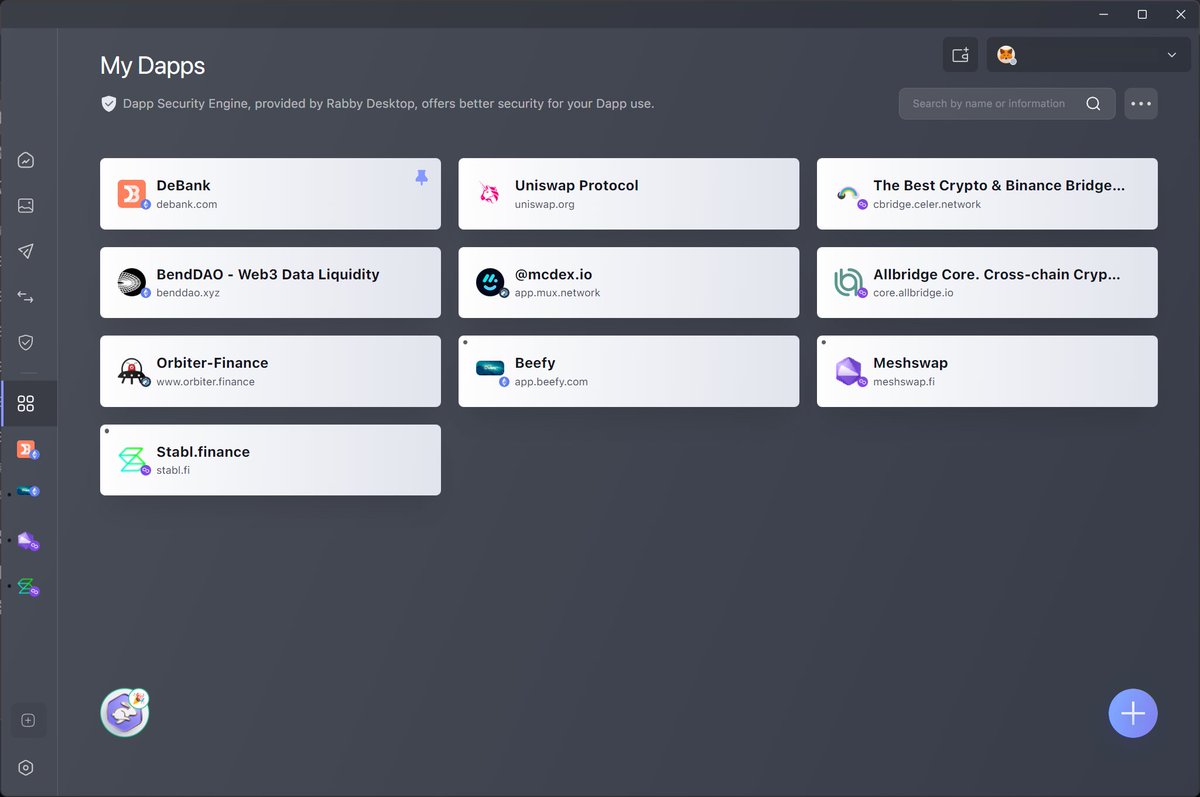The width and height of the screenshot is (1200, 797).
Task: Open the Meshswap dapp card
Action: [x=987, y=371]
